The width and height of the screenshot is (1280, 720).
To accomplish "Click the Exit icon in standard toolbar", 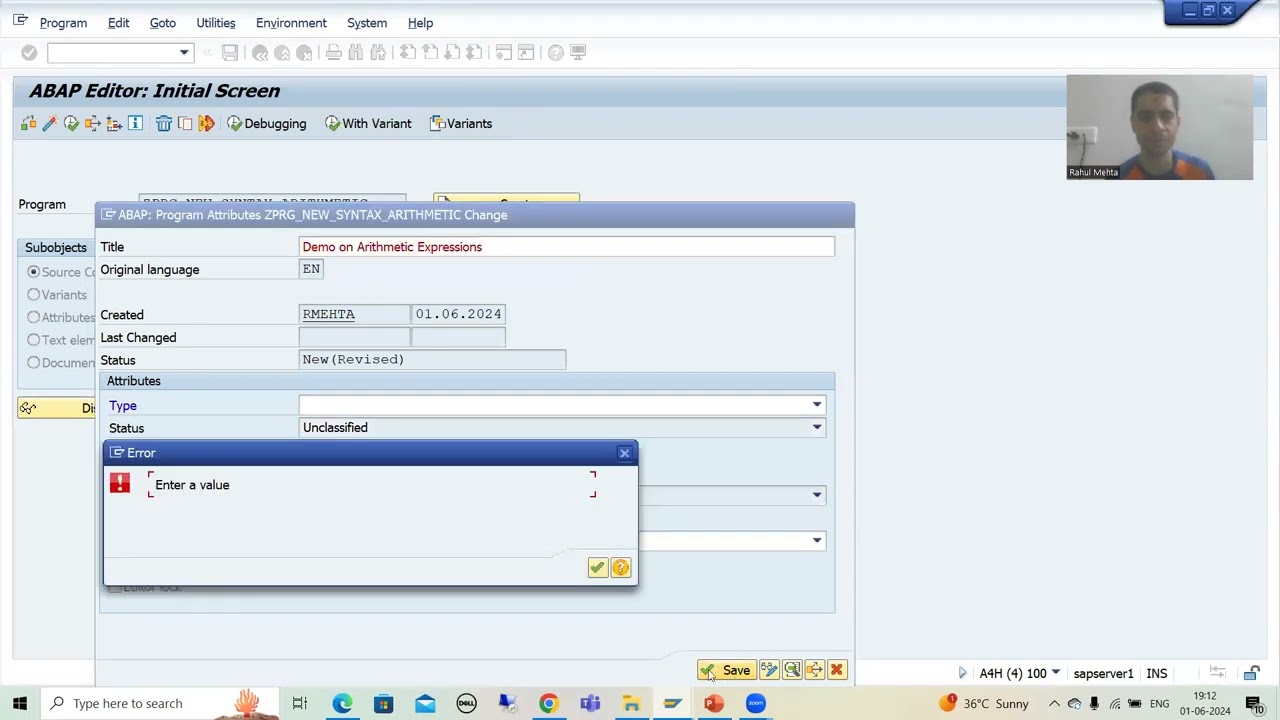I will [282, 53].
